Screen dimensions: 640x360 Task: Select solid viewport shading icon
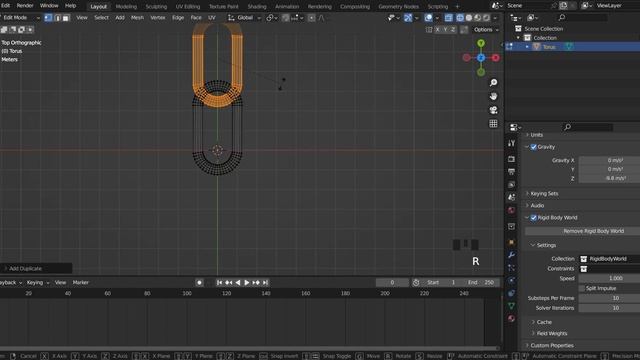(469, 18)
